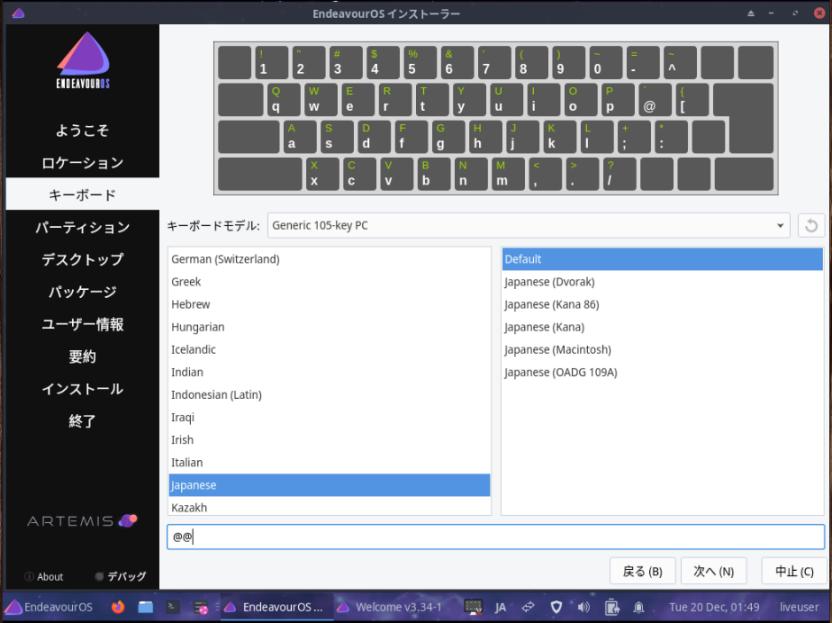Select German (Switzerland) layout
This screenshot has width=832, height=623.
tap(329, 259)
